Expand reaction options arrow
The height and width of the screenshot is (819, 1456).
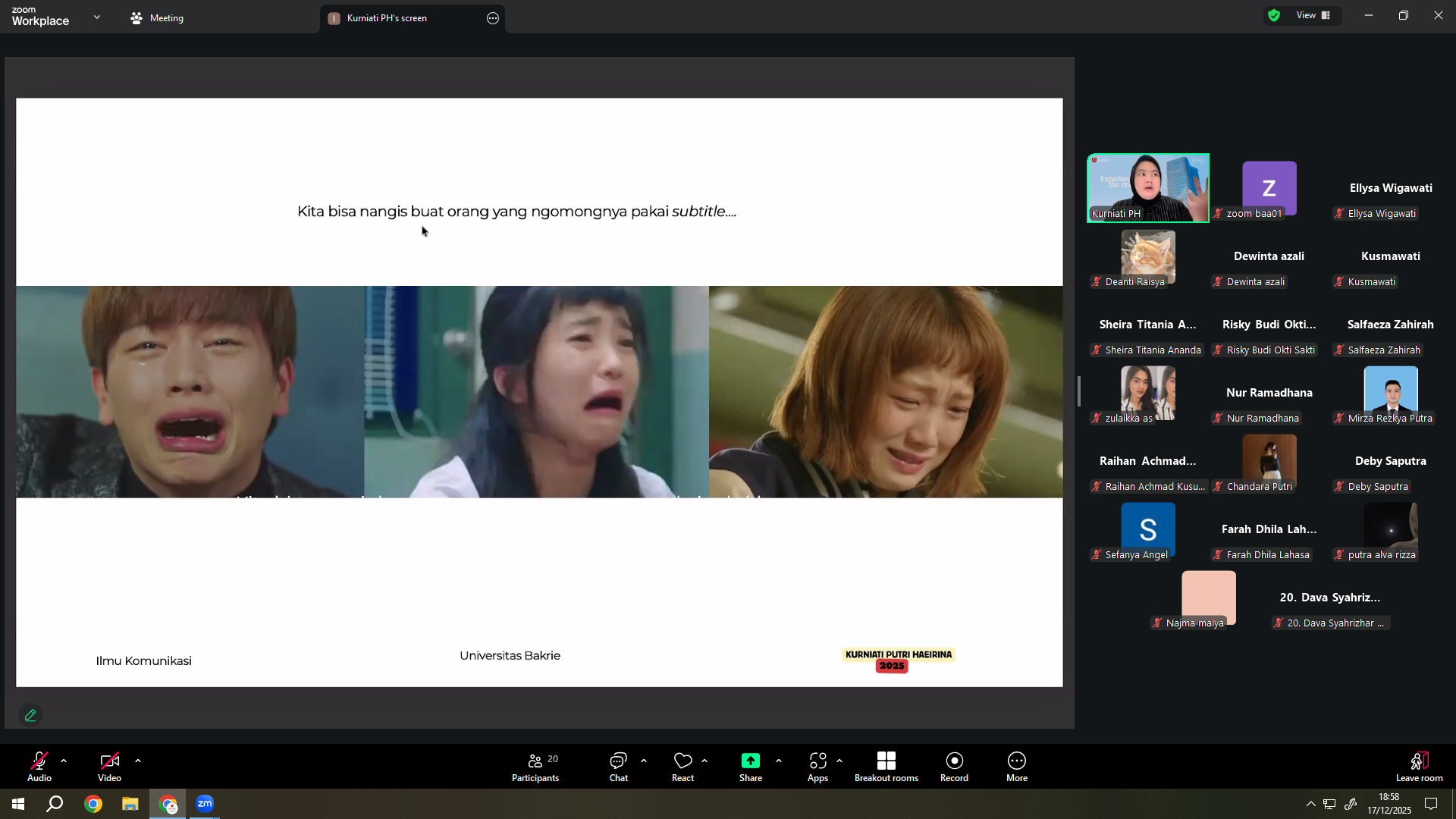pyautogui.click(x=704, y=761)
